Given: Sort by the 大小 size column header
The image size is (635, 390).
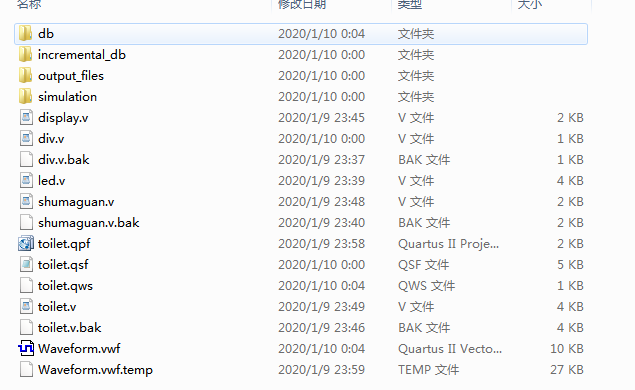Looking at the screenshot, I should 530,4.
